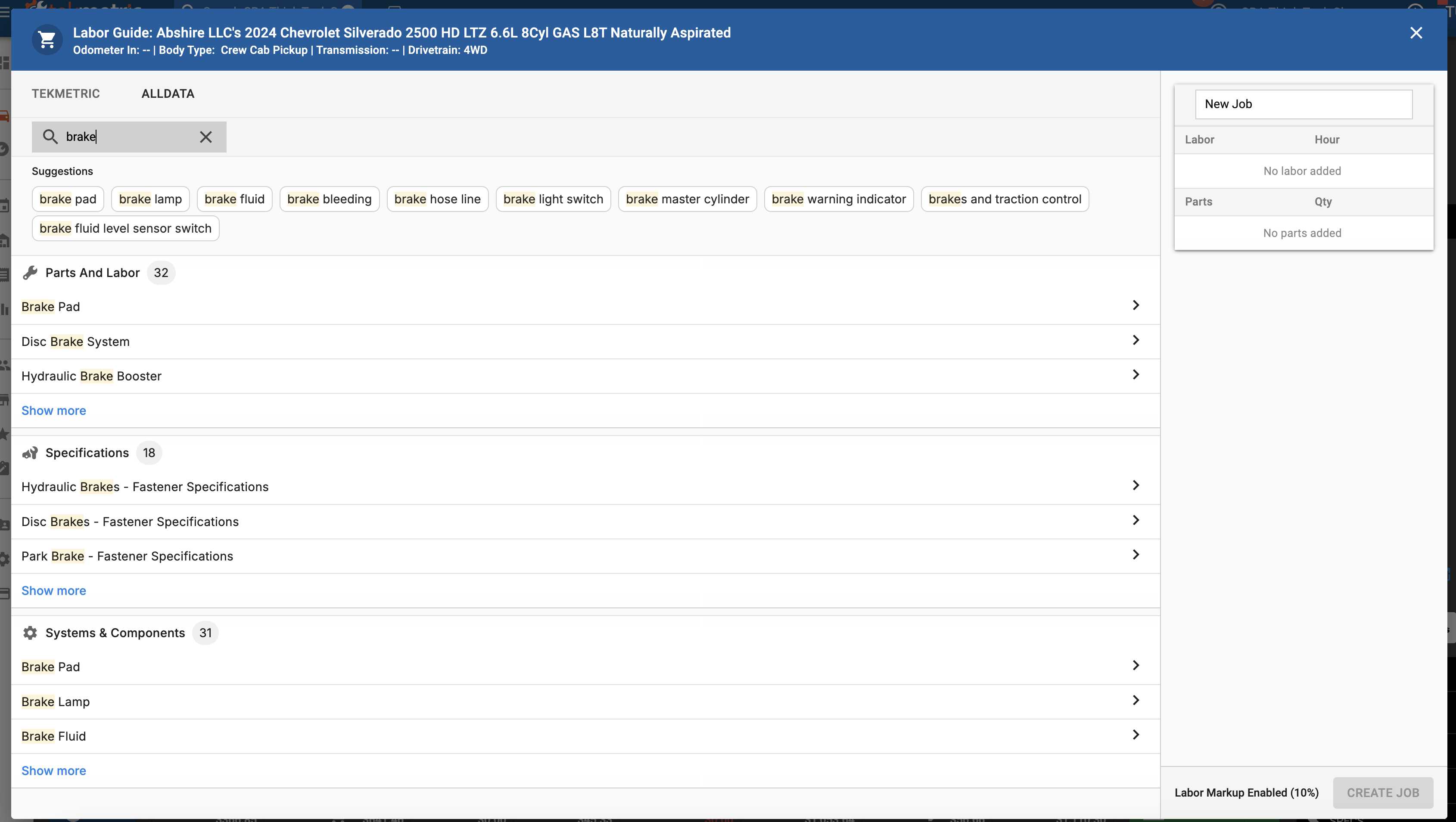This screenshot has height=822, width=1456.
Task: Expand Disc Brakes - Fastener Specifications
Action: coord(585,521)
